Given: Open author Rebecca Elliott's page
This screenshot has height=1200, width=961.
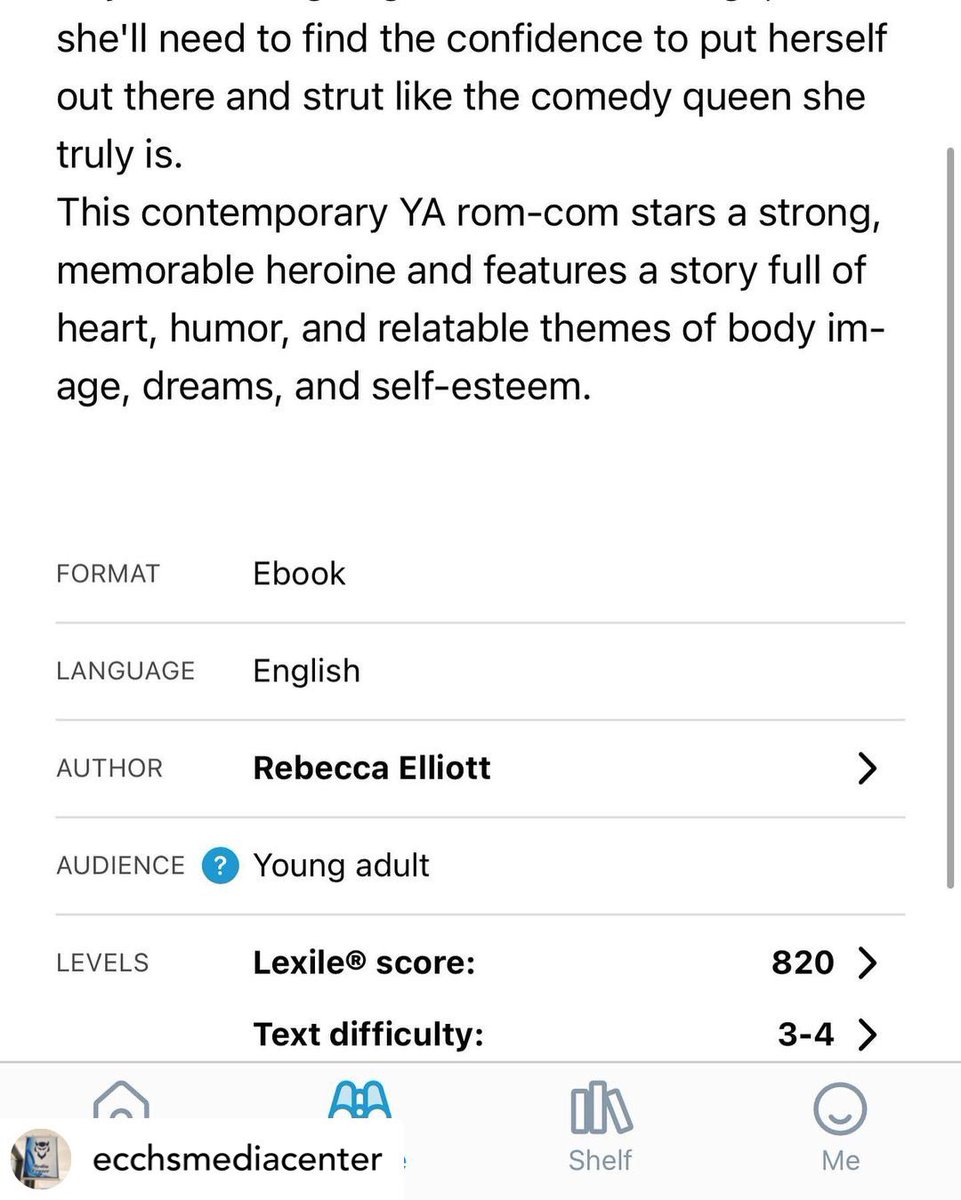Looking at the screenshot, I should pos(372,768).
